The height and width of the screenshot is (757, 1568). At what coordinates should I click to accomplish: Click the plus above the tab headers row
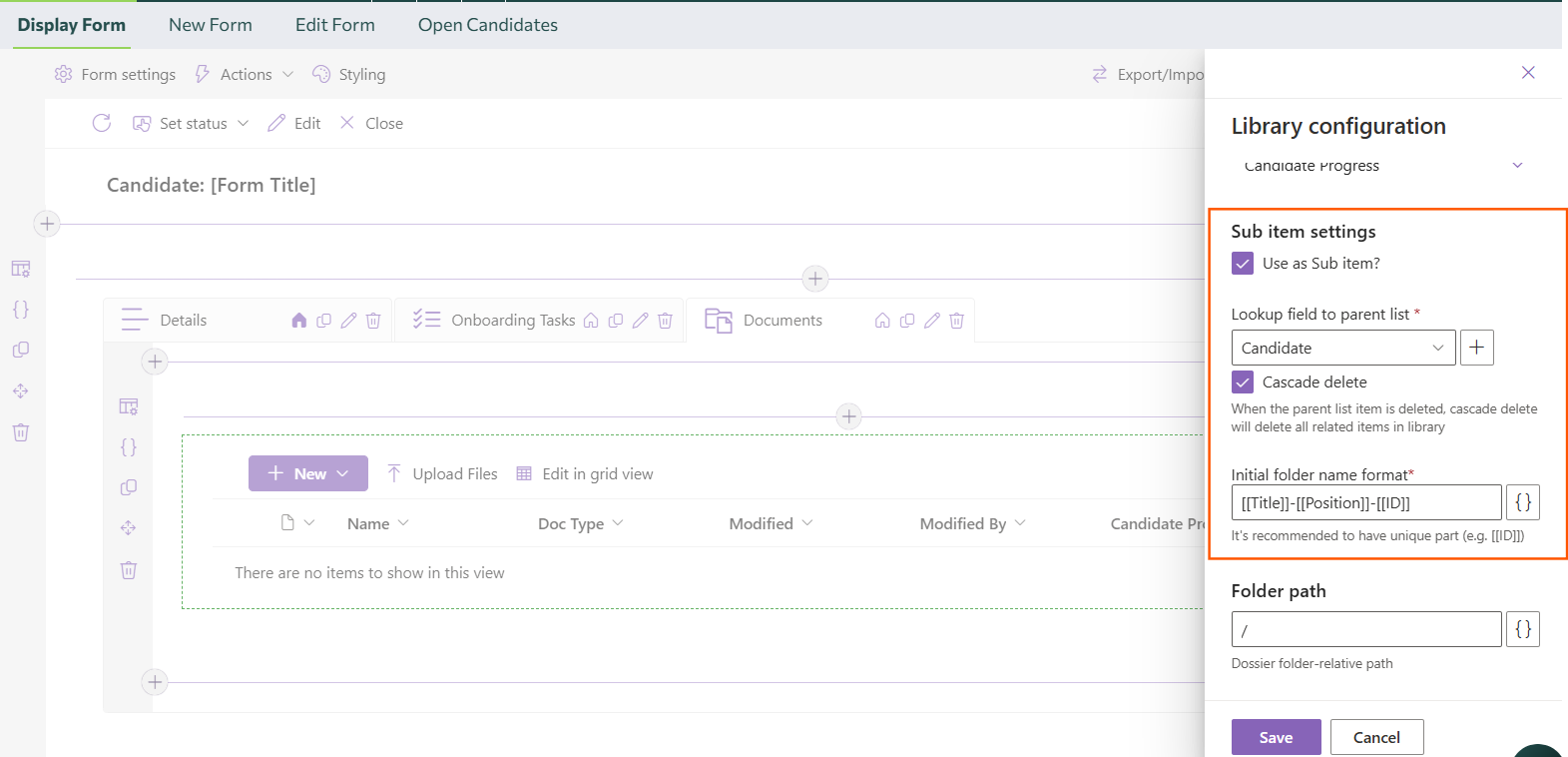[x=815, y=279]
